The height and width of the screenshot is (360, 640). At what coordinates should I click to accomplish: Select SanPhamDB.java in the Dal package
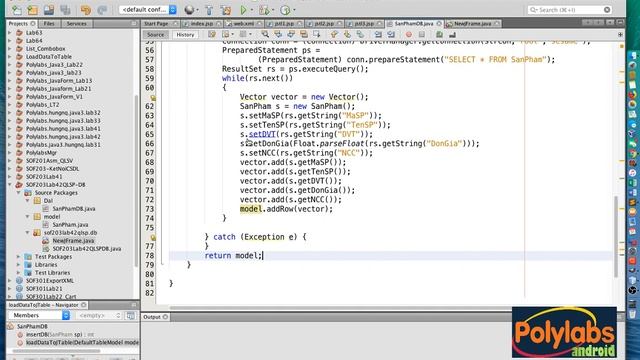pyautogui.click(x=73, y=209)
